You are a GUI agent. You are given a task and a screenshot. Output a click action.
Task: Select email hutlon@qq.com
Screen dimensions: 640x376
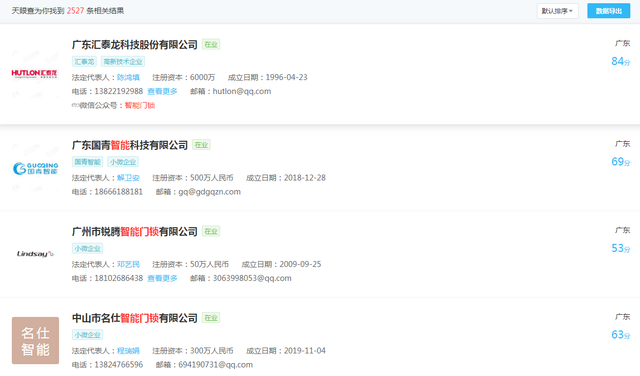pyautogui.click(x=242, y=91)
